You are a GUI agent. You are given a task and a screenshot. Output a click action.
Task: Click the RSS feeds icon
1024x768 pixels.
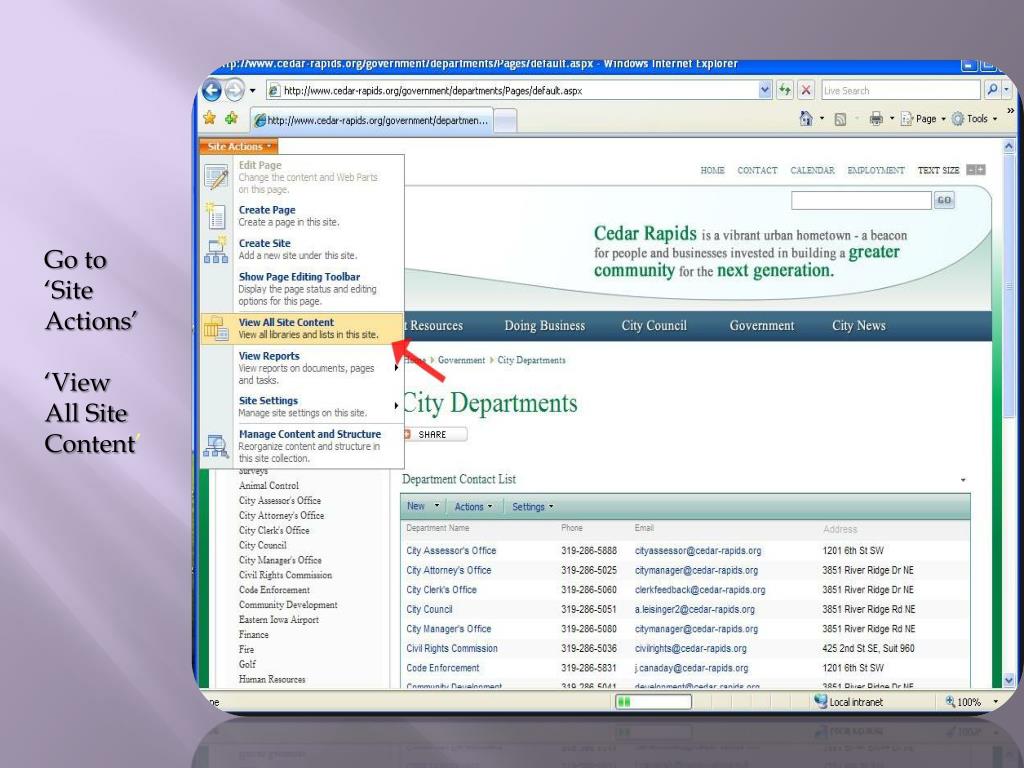tap(840, 119)
